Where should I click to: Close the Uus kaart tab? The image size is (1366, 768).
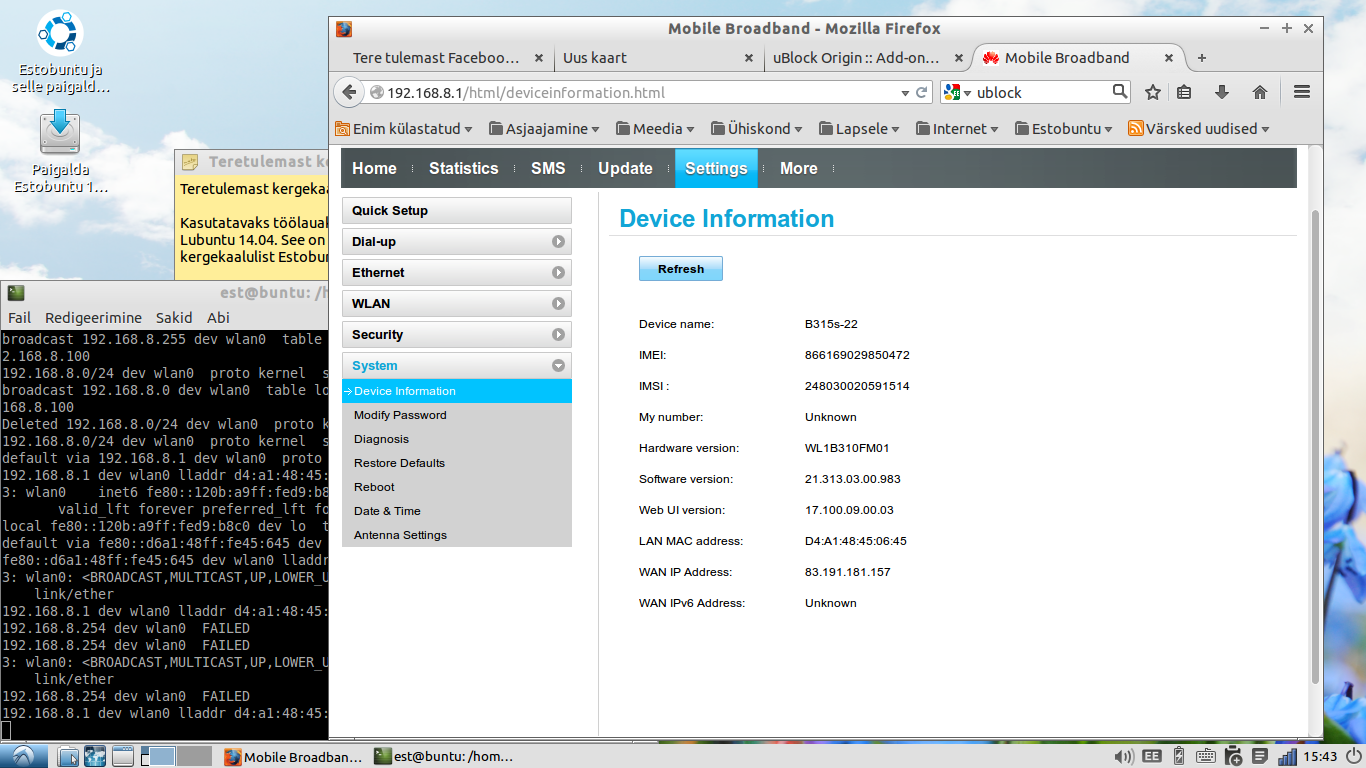pos(749,58)
